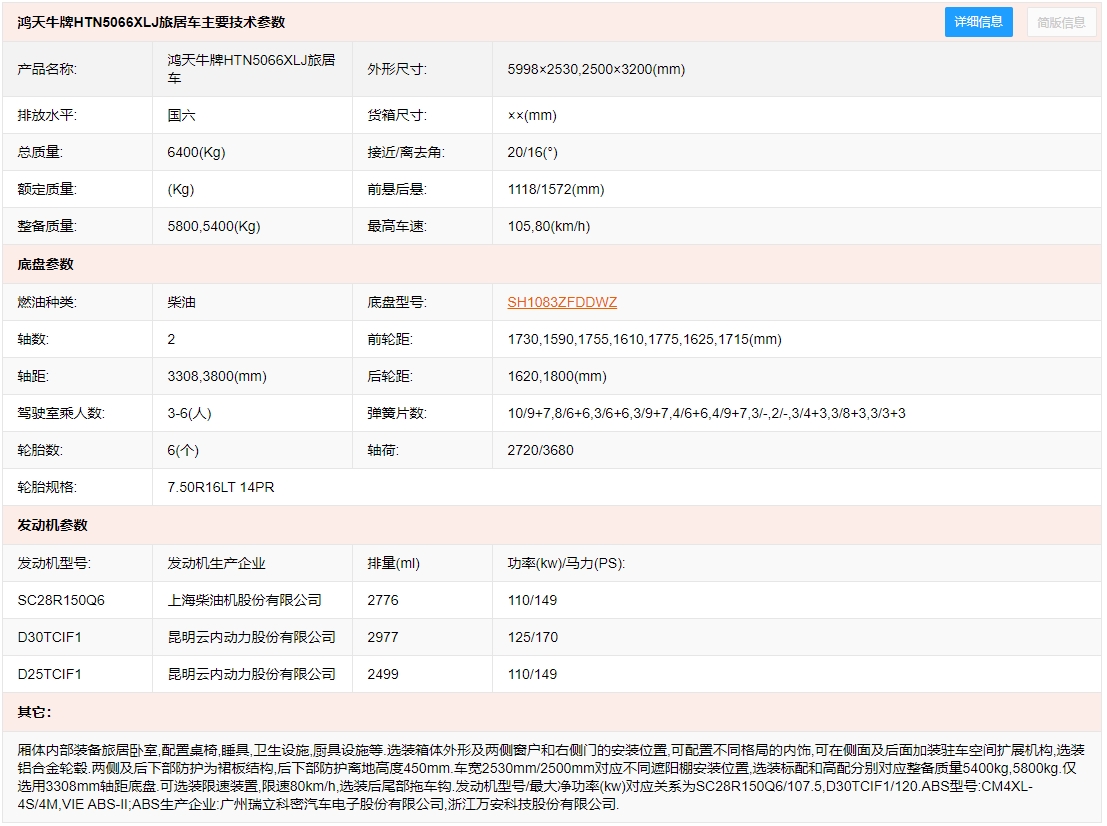Click the 额定质量 label
This screenshot has height=826, width=1107.
coord(47,189)
